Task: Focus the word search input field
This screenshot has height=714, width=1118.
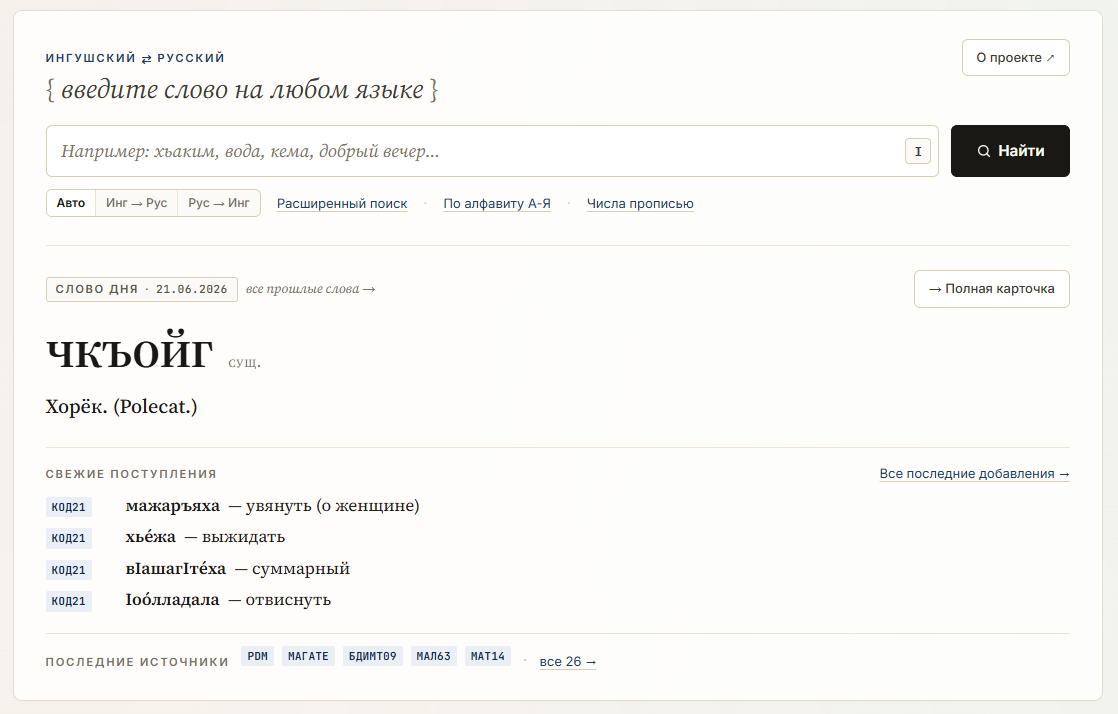Action: click(492, 151)
